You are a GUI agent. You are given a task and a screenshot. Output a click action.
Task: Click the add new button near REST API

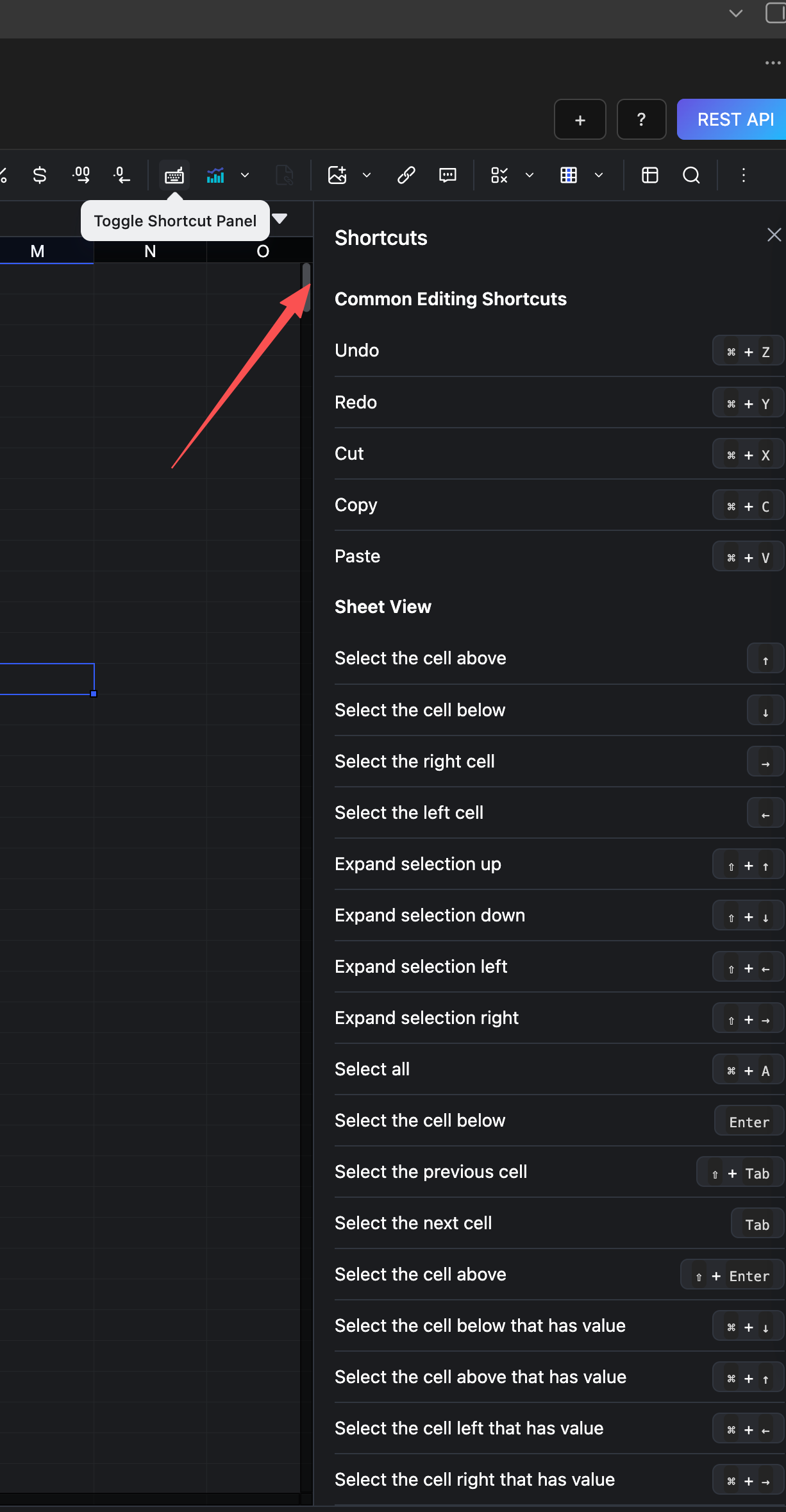coord(579,119)
